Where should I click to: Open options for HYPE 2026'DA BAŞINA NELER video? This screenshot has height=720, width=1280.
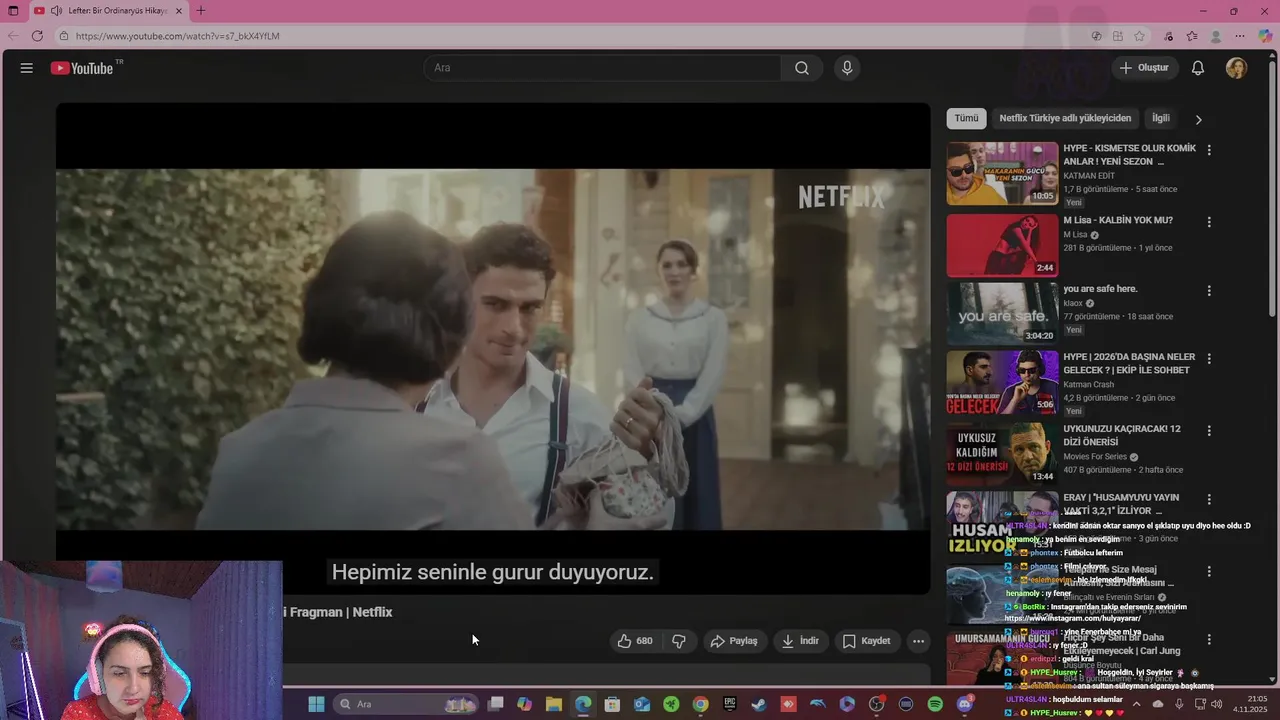coord(1209,358)
